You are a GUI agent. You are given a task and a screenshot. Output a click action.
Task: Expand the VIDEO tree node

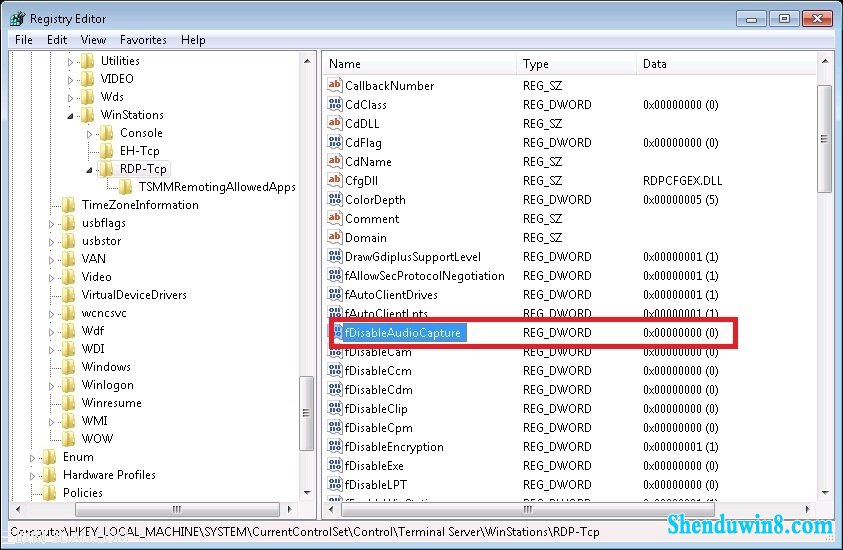point(70,80)
